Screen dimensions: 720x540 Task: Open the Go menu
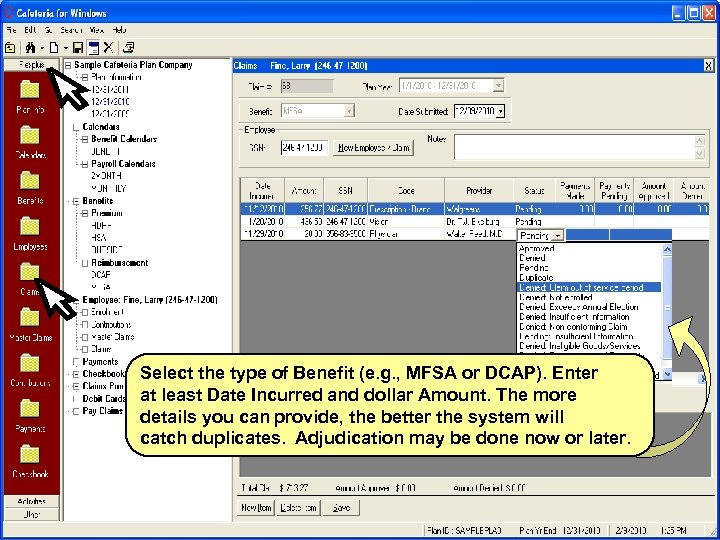click(x=49, y=30)
